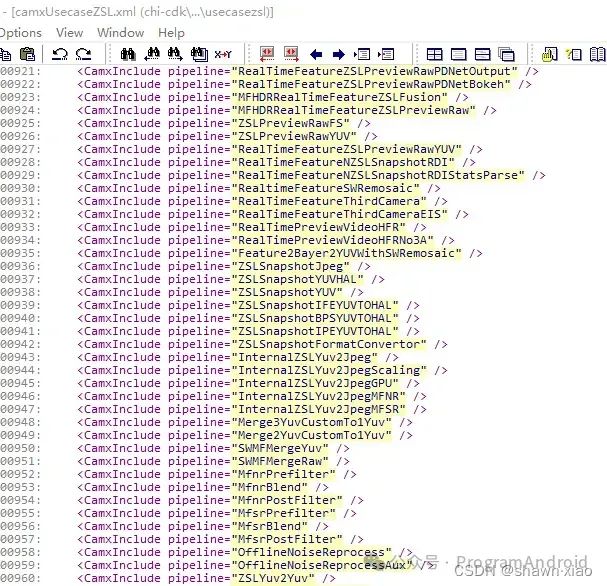The height and width of the screenshot is (586, 607).
Task: Click the second jump-to-caller list icon
Action: 386,54
